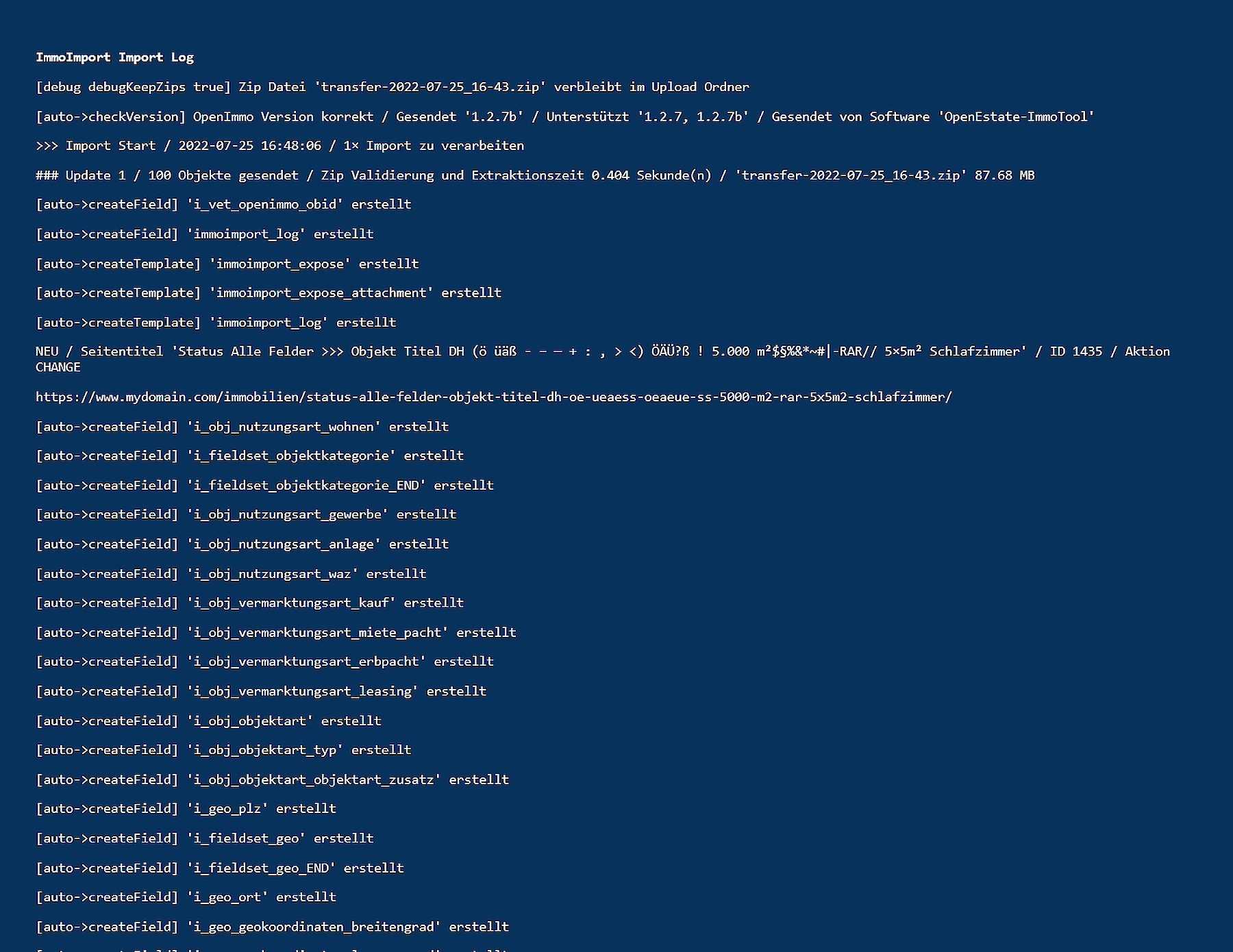Click the 'NEU / Seitentitel' status line

pos(603,352)
